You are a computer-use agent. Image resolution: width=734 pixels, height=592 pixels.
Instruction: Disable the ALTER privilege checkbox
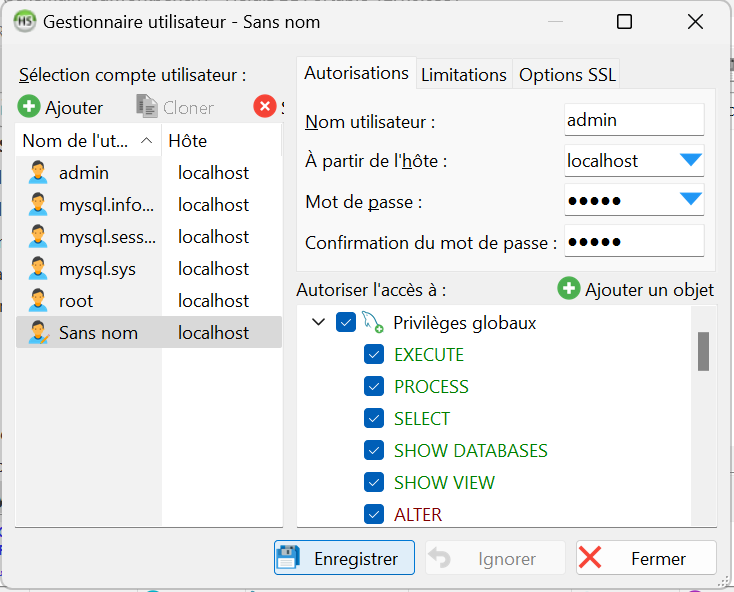(x=374, y=515)
